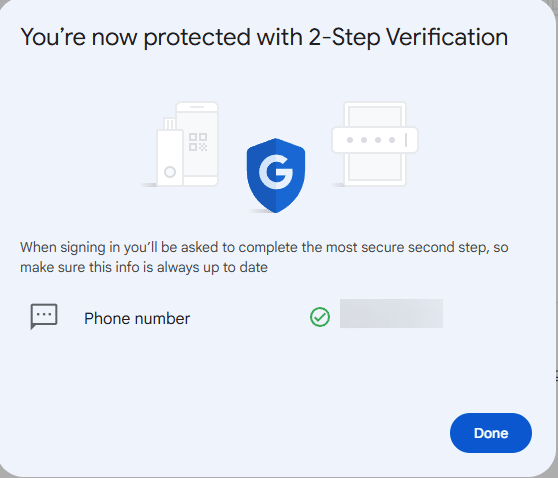Screen dimensions: 558x478
Task: Click the USB security key illustration
Action: (x=170, y=152)
